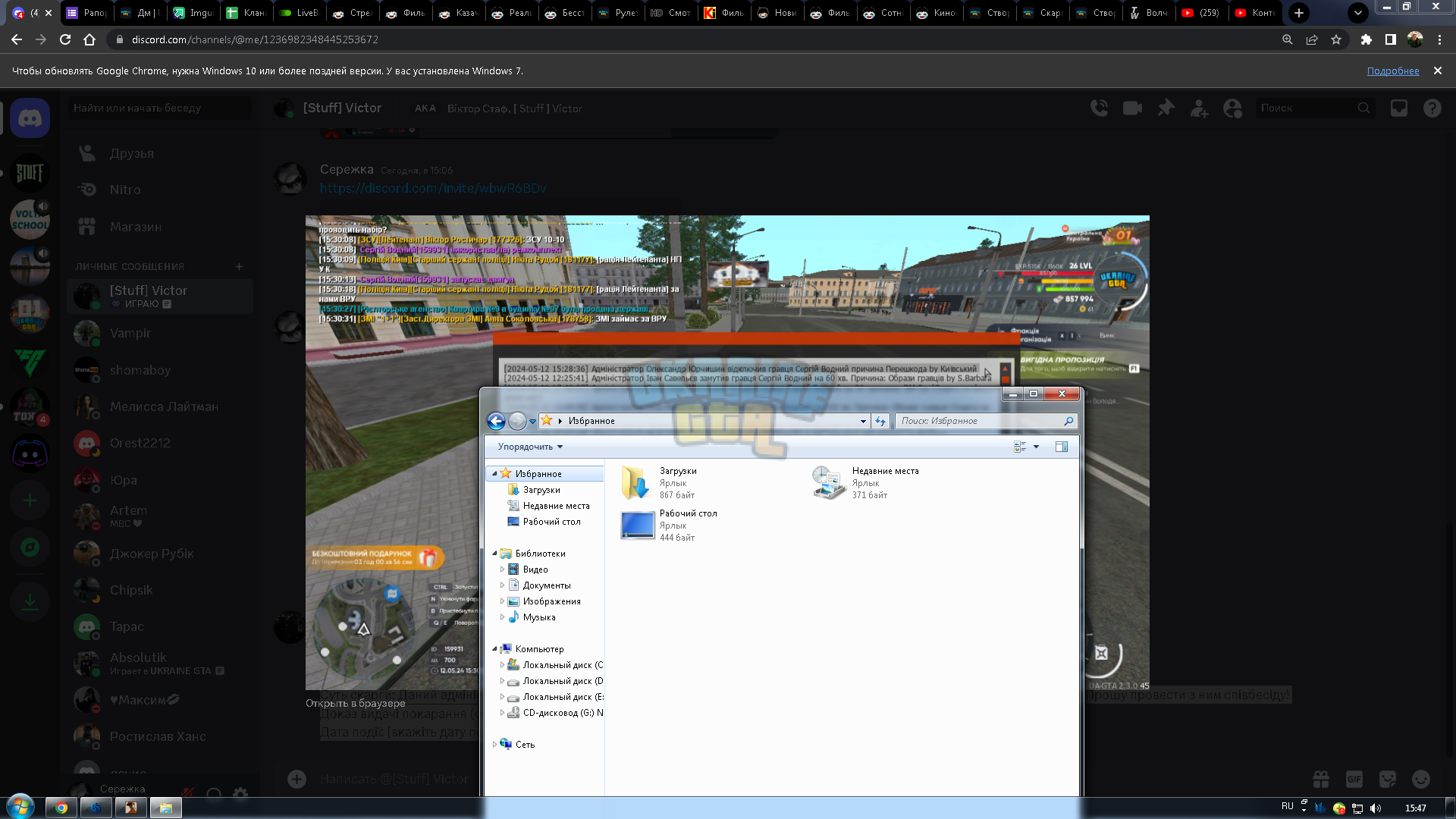1456x819 pixels.
Task: Click the Discord Поиск search box
Action: [1315, 108]
